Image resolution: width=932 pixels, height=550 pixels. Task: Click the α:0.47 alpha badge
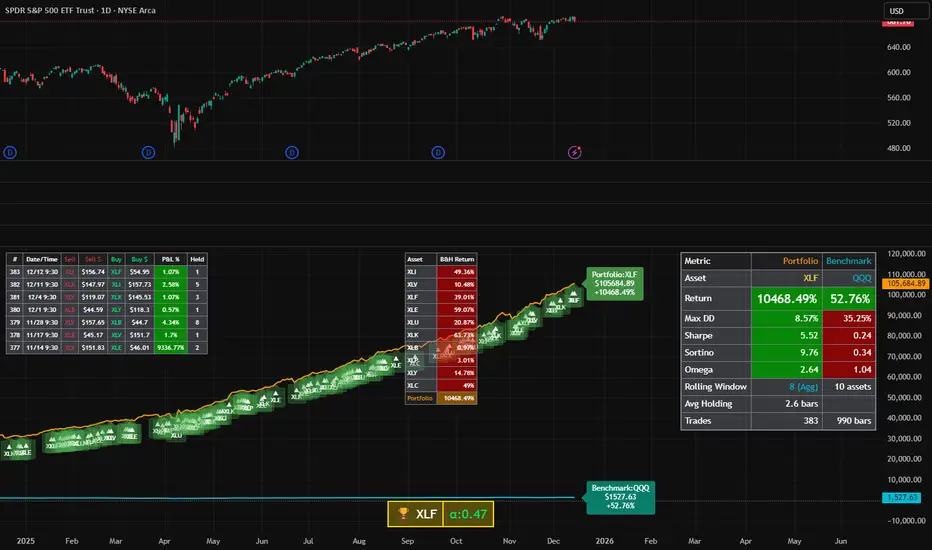pyautogui.click(x=468, y=514)
